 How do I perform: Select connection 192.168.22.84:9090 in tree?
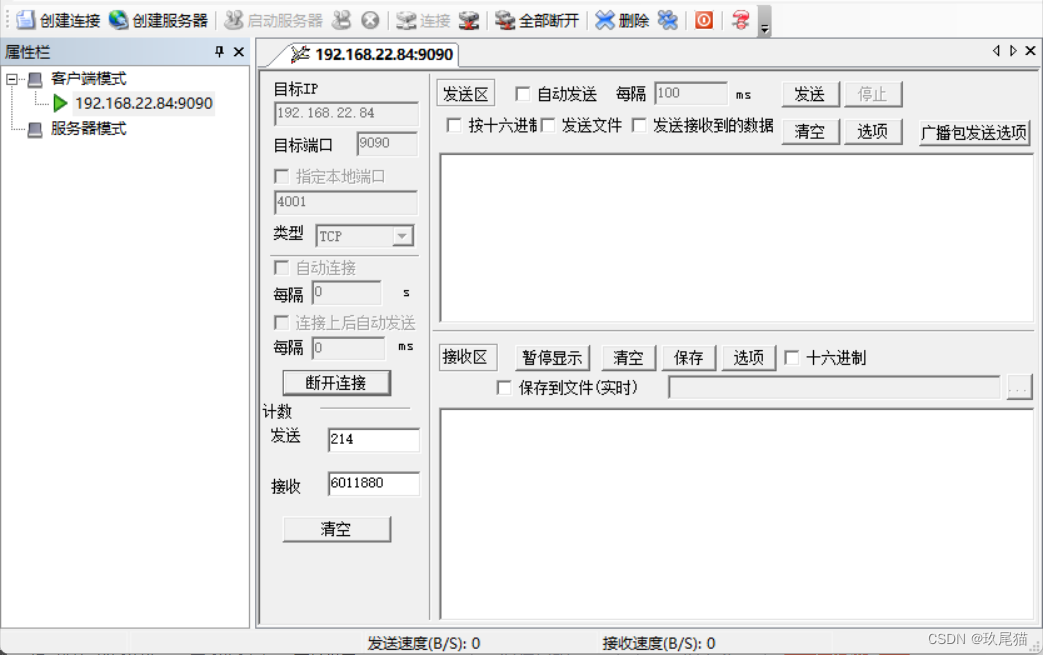144,103
